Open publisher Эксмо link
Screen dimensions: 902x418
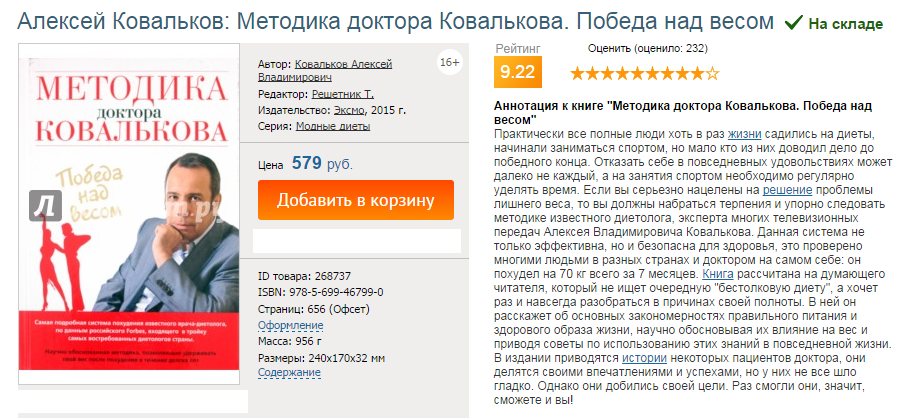tap(348, 110)
